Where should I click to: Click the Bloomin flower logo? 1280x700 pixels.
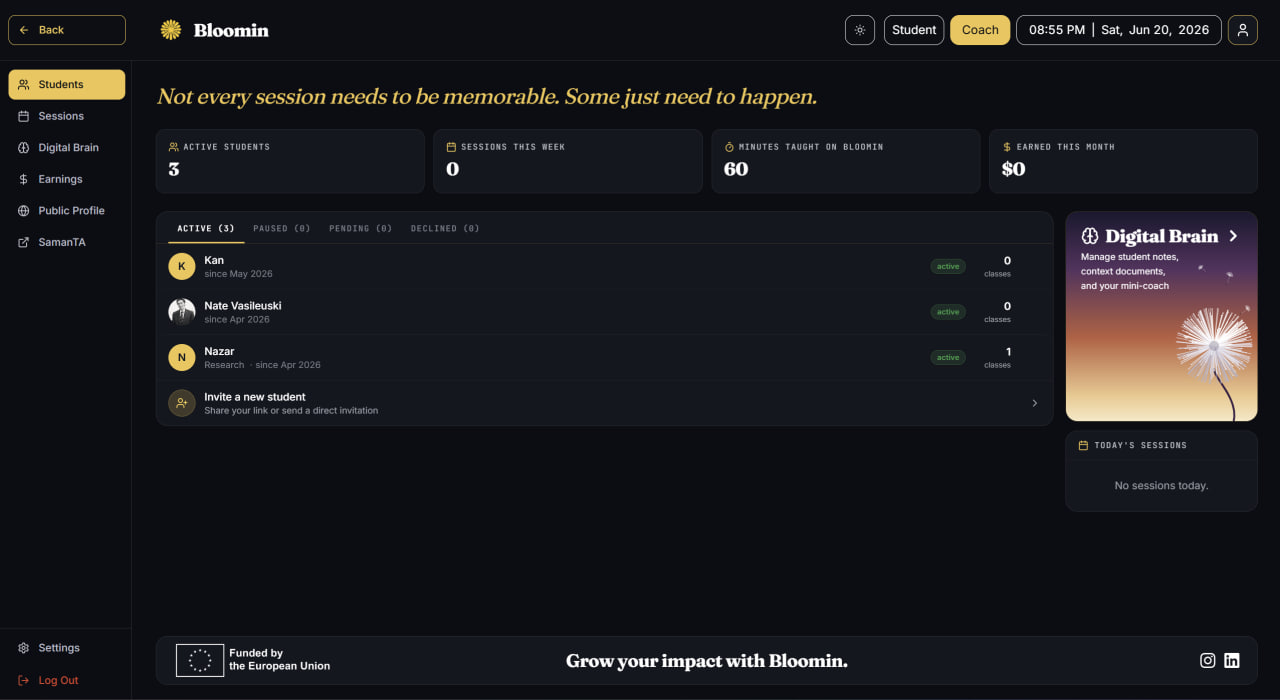(171, 30)
